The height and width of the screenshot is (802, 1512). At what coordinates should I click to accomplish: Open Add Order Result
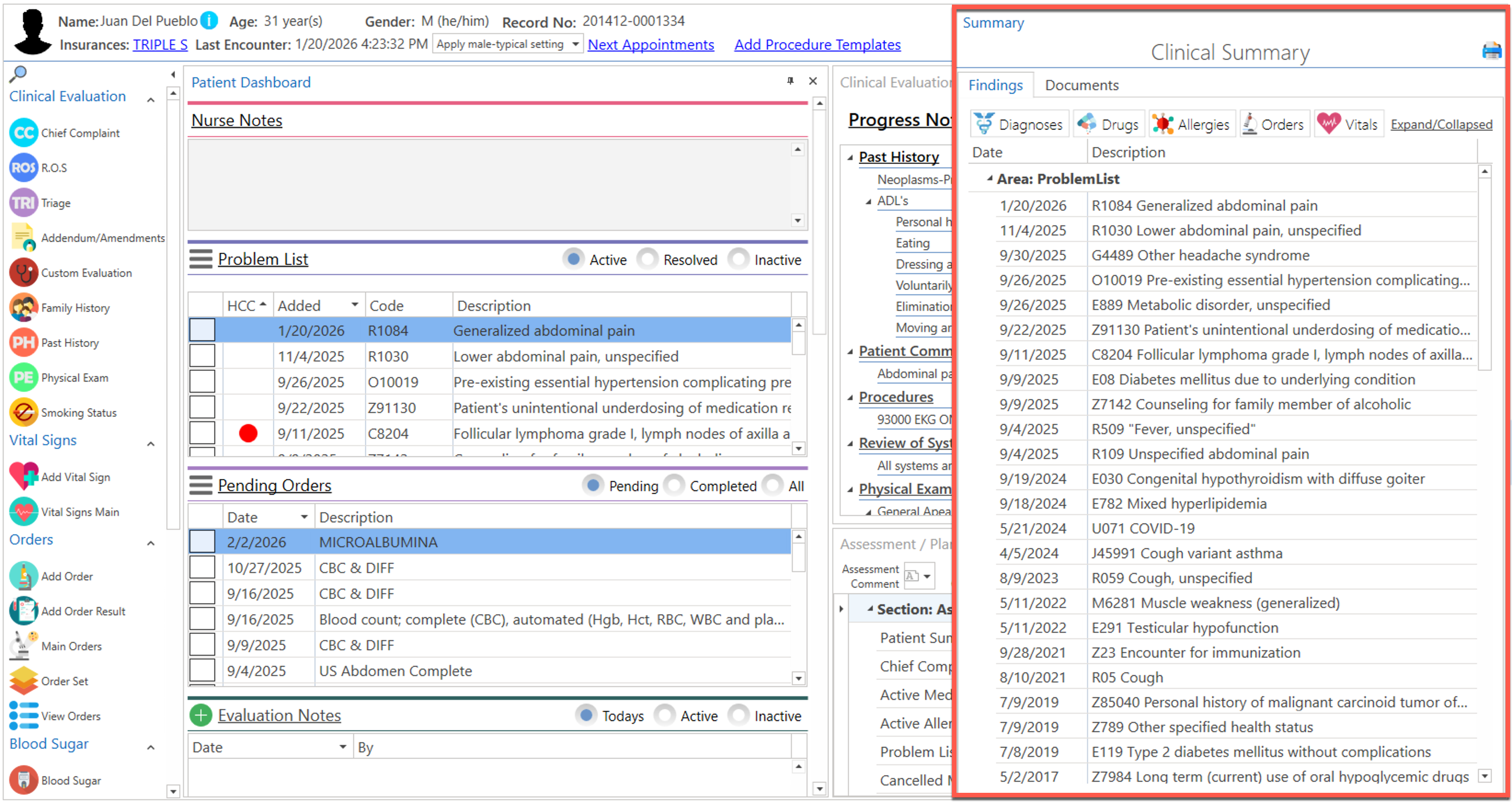23,611
